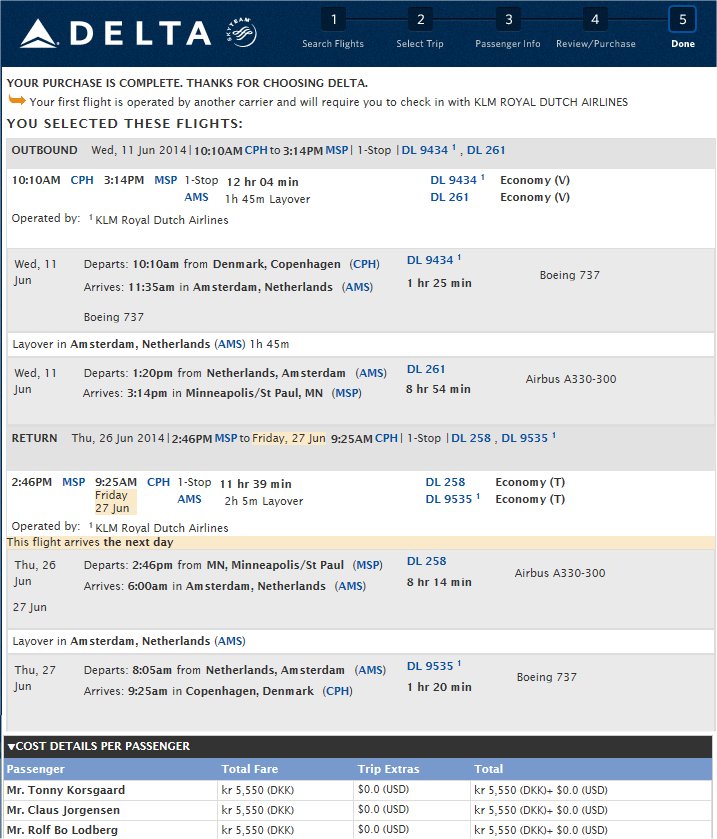The image size is (717, 839).
Task: Click the Delta triangle logo
Action: pos(39,33)
